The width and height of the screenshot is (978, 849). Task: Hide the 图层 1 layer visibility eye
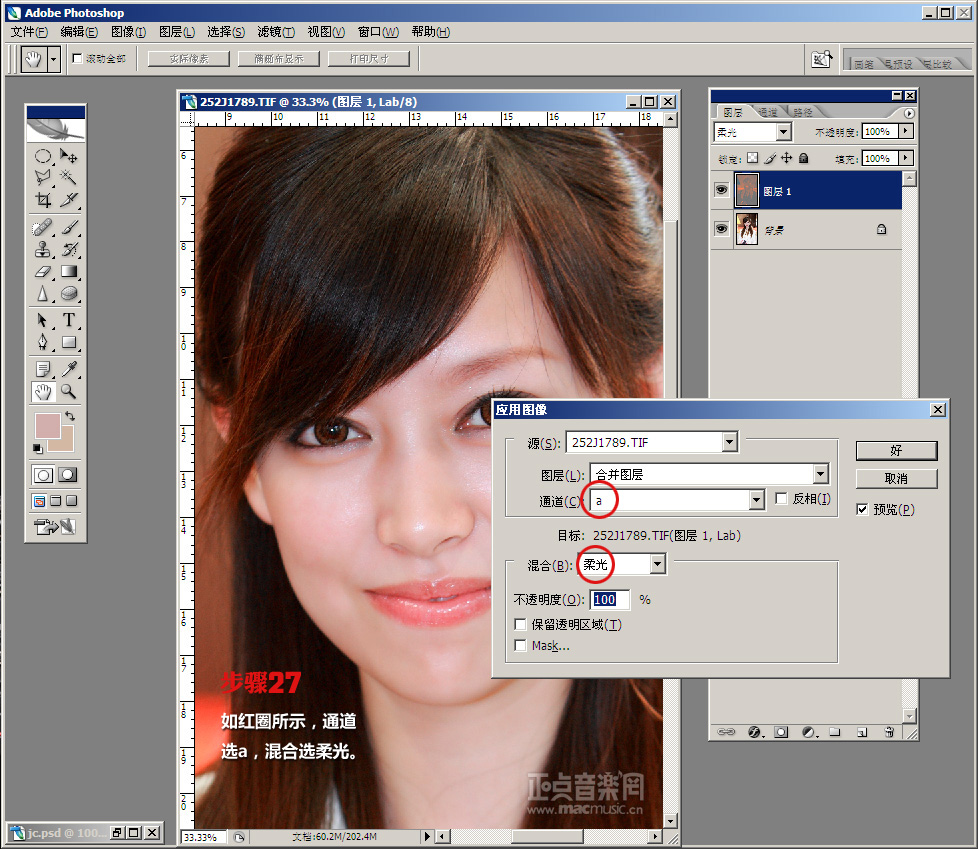[721, 190]
